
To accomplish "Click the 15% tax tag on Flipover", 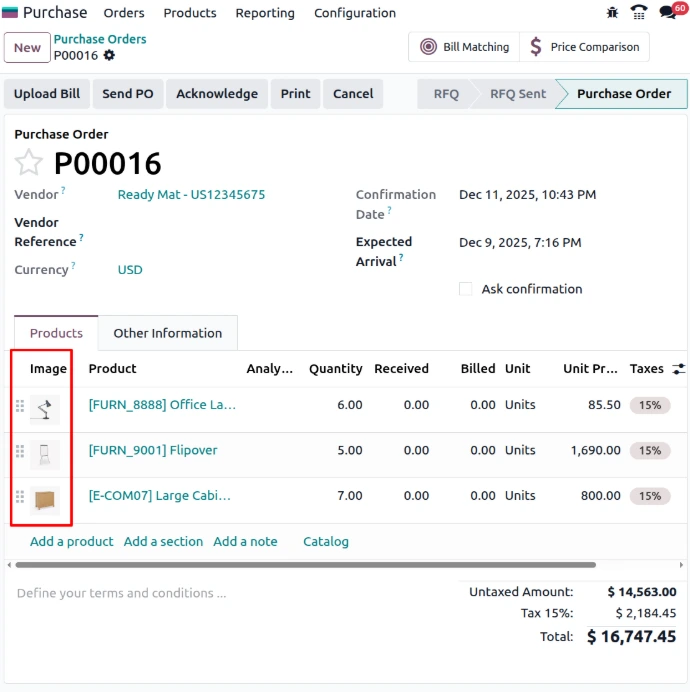I will 650,451.
